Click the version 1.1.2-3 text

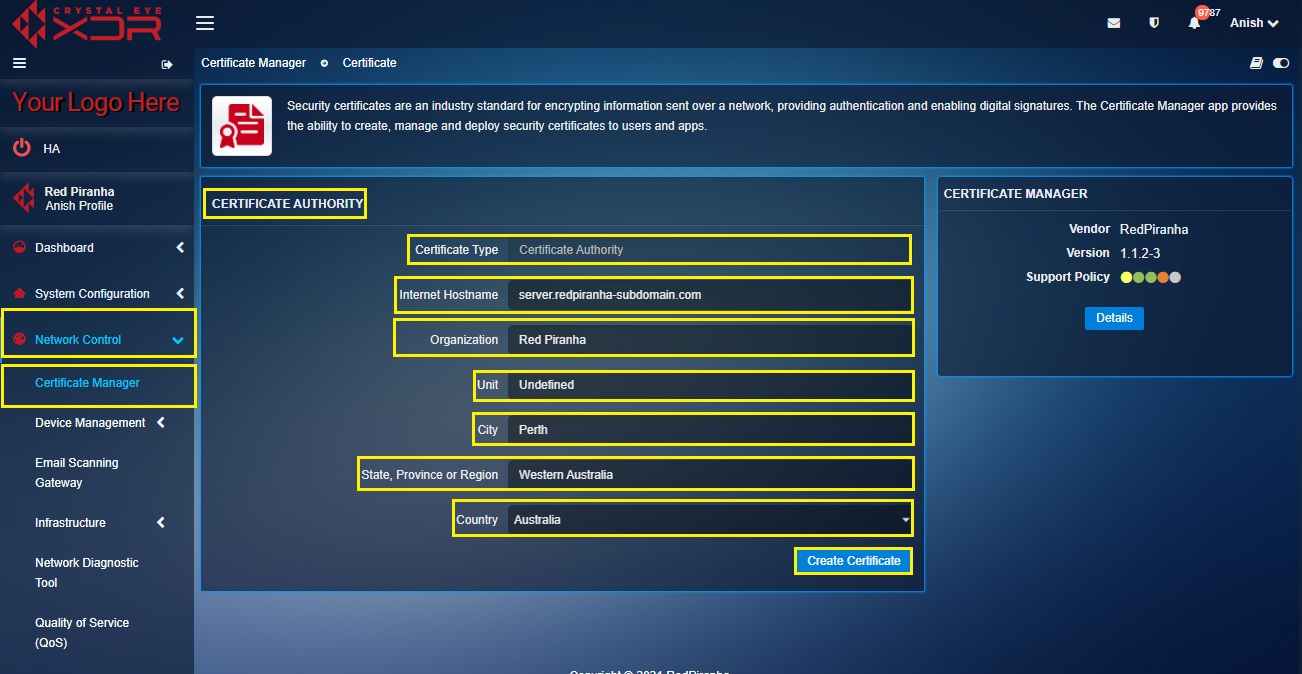(x=1140, y=253)
